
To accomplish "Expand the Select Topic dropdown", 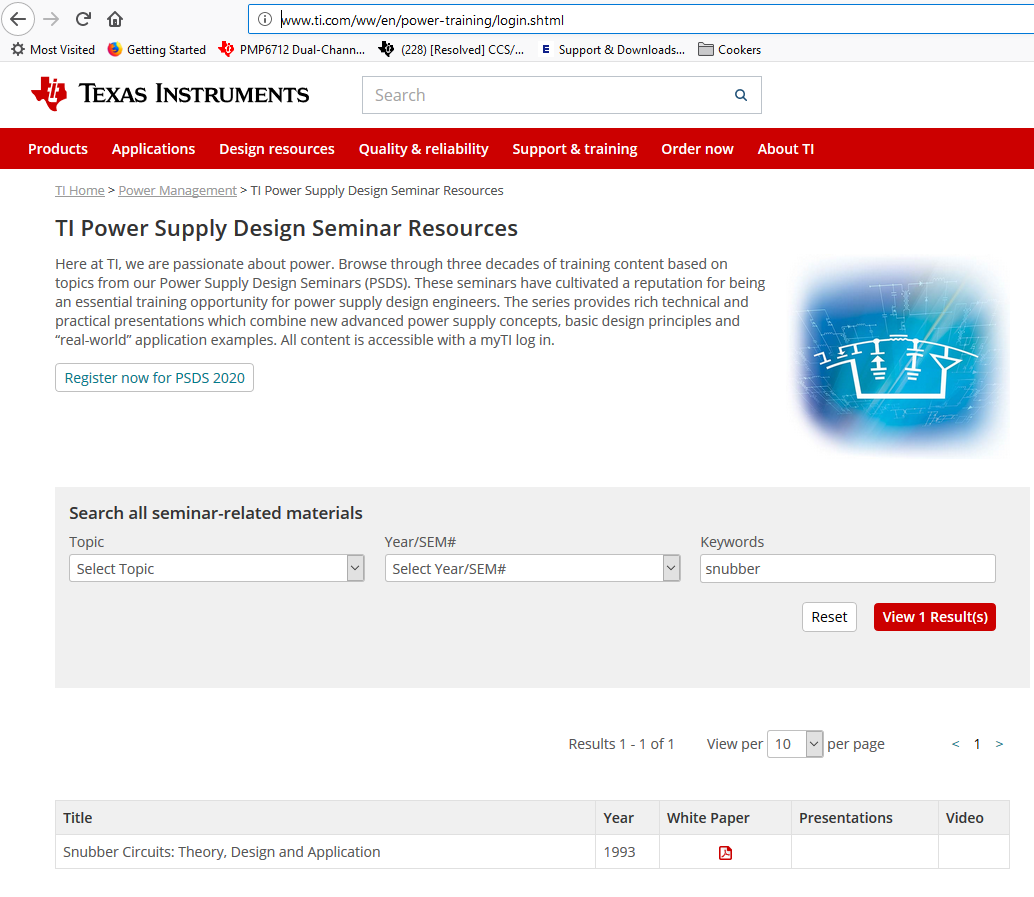I will click(x=217, y=569).
